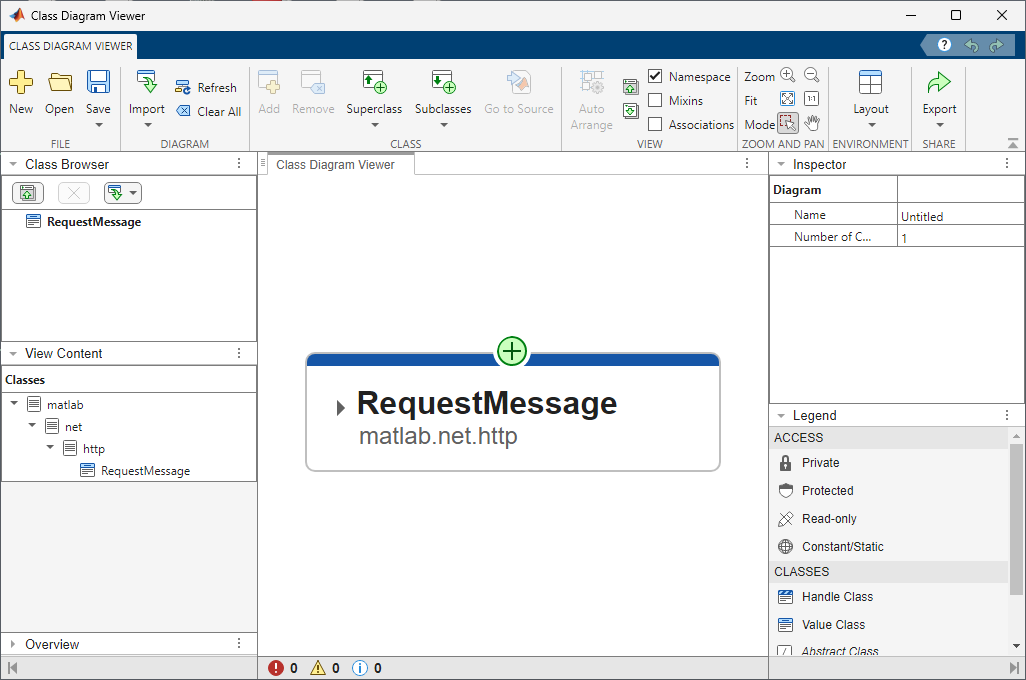Activate the Pan hand mode icon
Image resolution: width=1026 pixels, height=680 pixels.
click(812, 123)
